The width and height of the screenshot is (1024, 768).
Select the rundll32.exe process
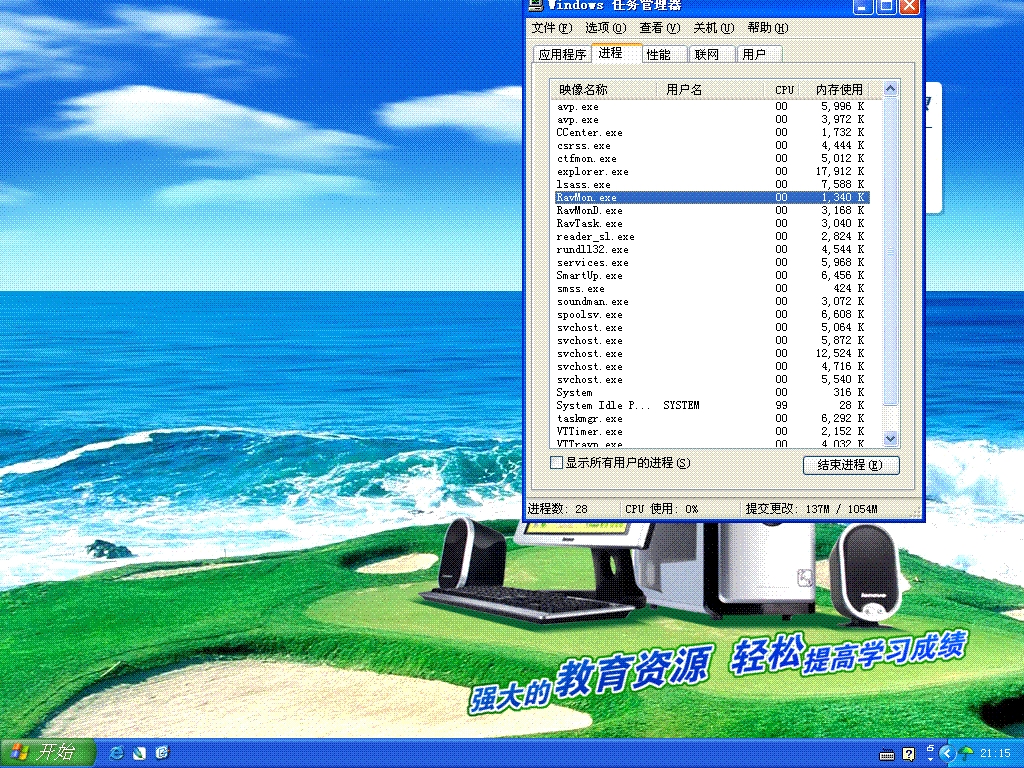pyautogui.click(x=712, y=249)
